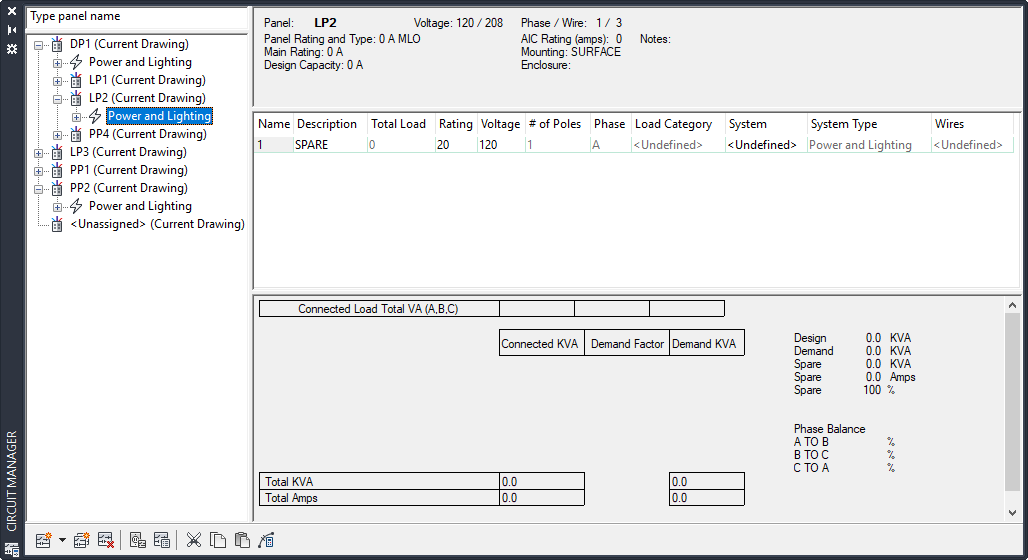The image size is (1028, 560).
Task: Click the Rating cell showing 20
Action: point(456,145)
